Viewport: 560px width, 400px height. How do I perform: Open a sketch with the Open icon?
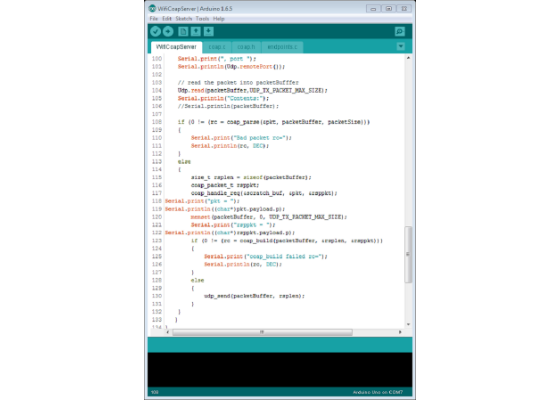point(196,31)
